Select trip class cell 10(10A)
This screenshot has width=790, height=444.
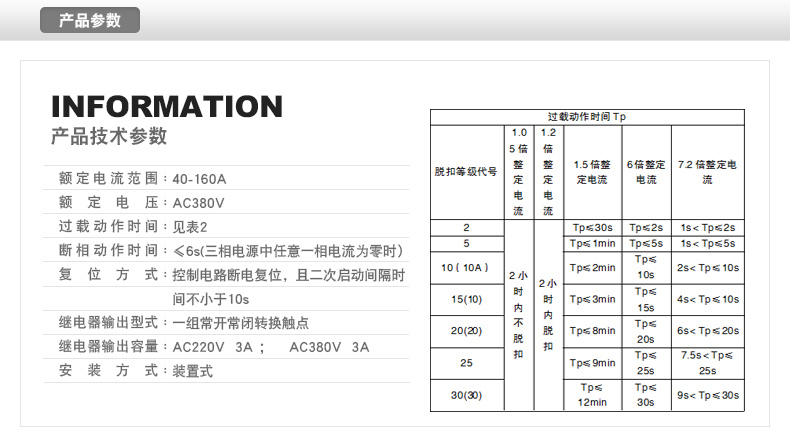point(465,268)
